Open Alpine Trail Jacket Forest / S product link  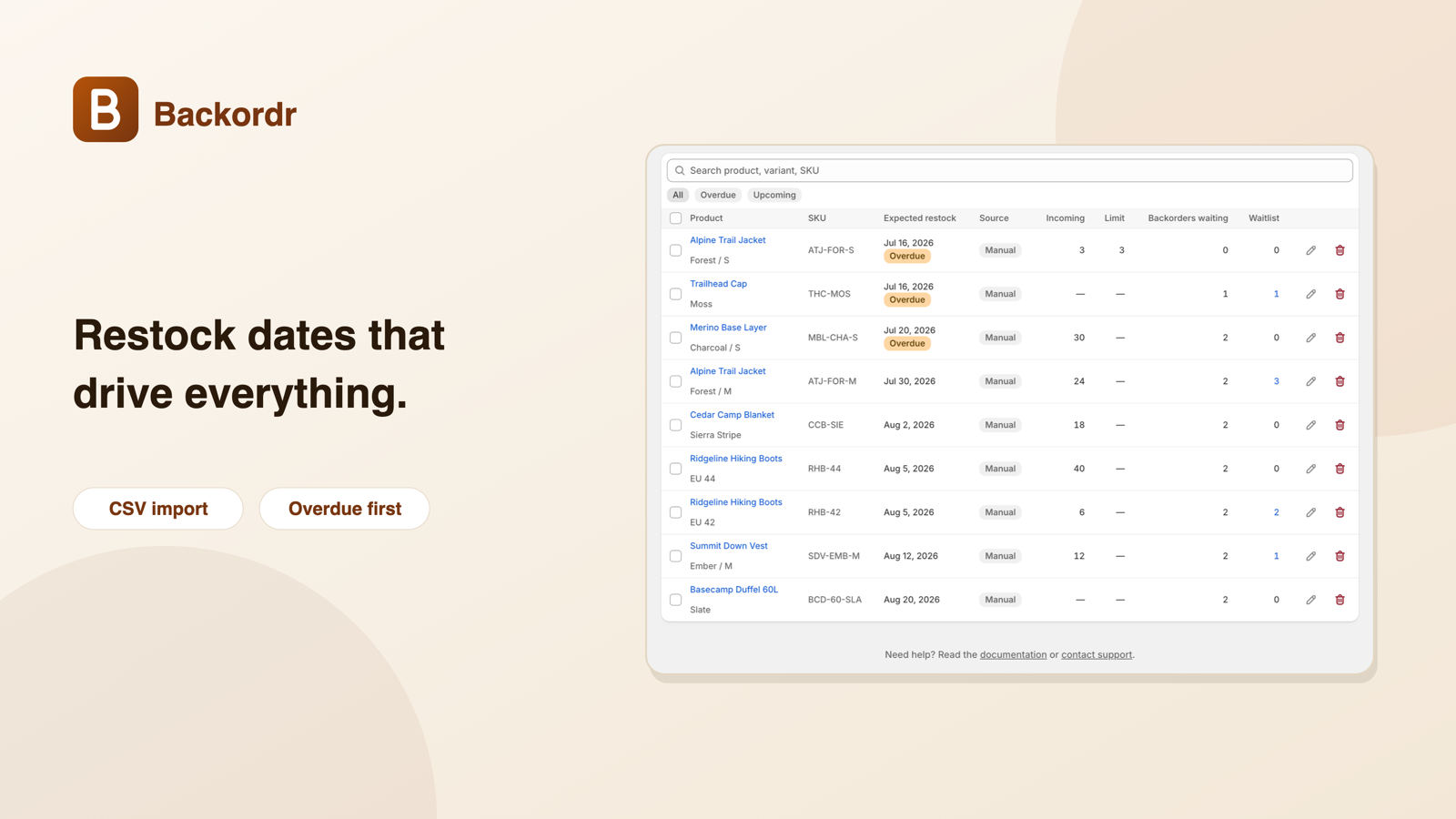[x=728, y=240]
